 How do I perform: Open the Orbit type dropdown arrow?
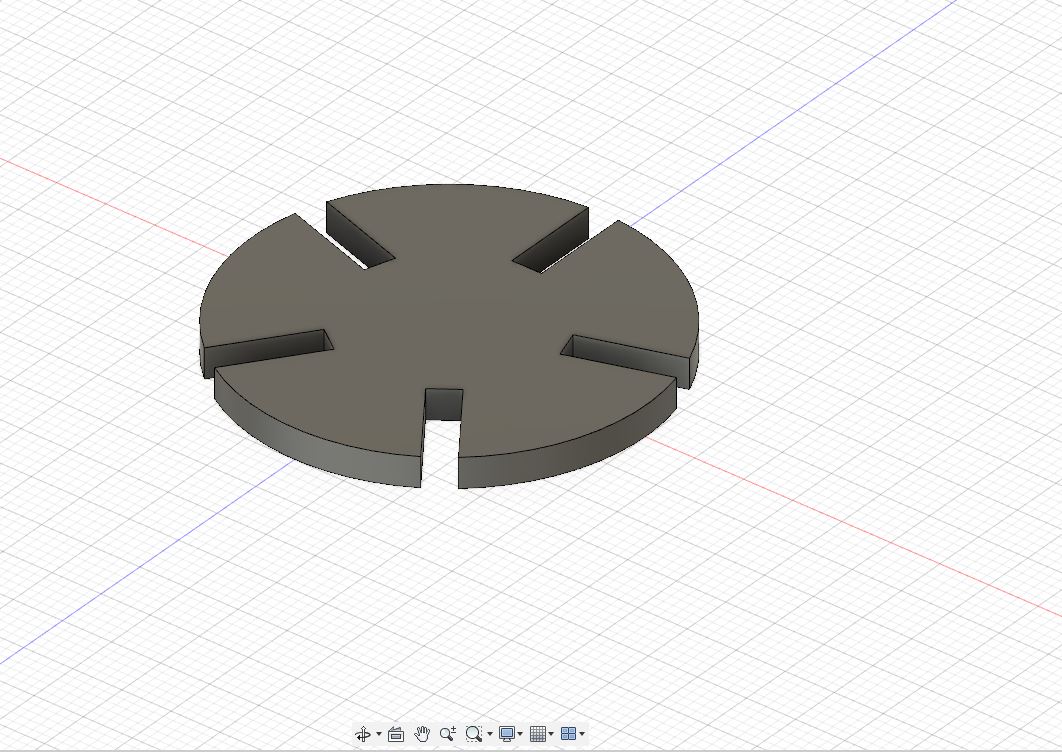pyautogui.click(x=379, y=734)
